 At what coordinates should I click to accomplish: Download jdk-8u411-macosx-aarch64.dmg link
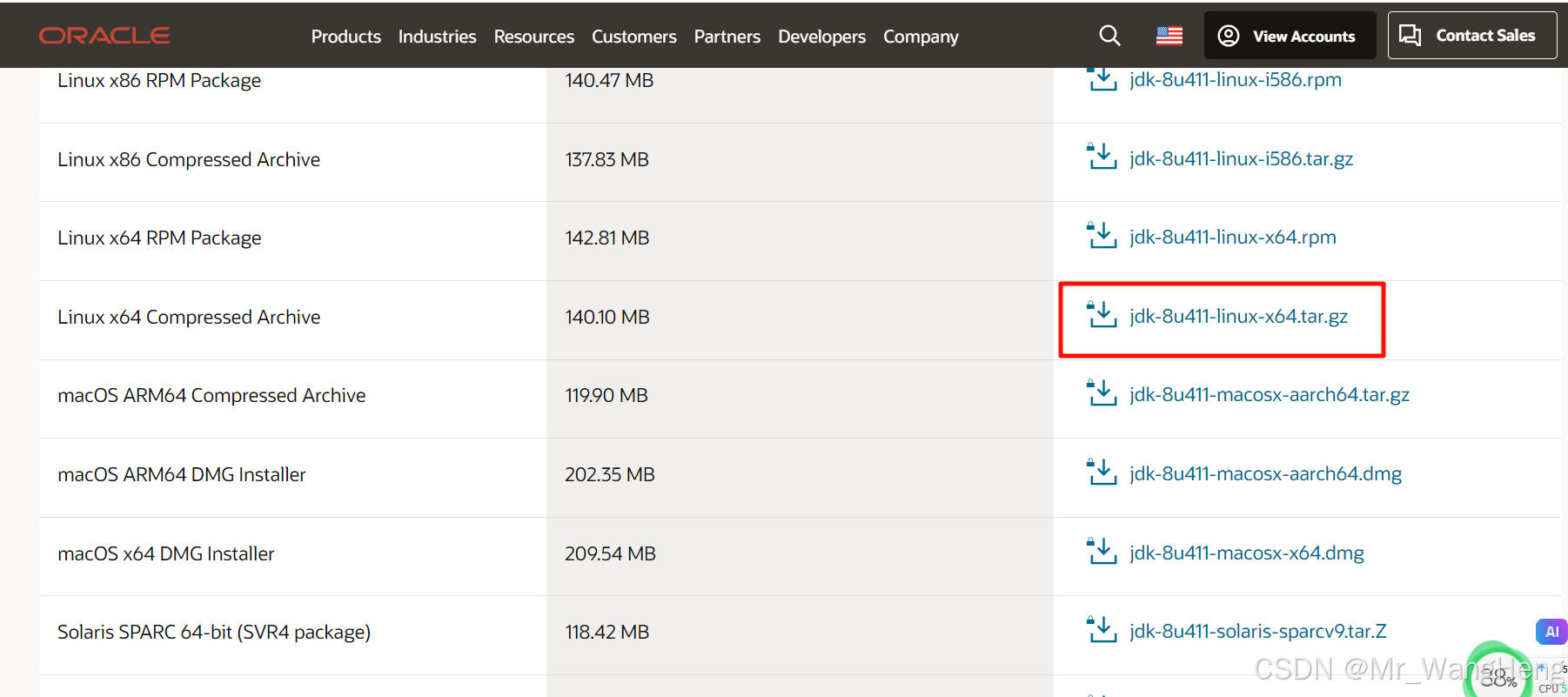pyautogui.click(x=1266, y=474)
